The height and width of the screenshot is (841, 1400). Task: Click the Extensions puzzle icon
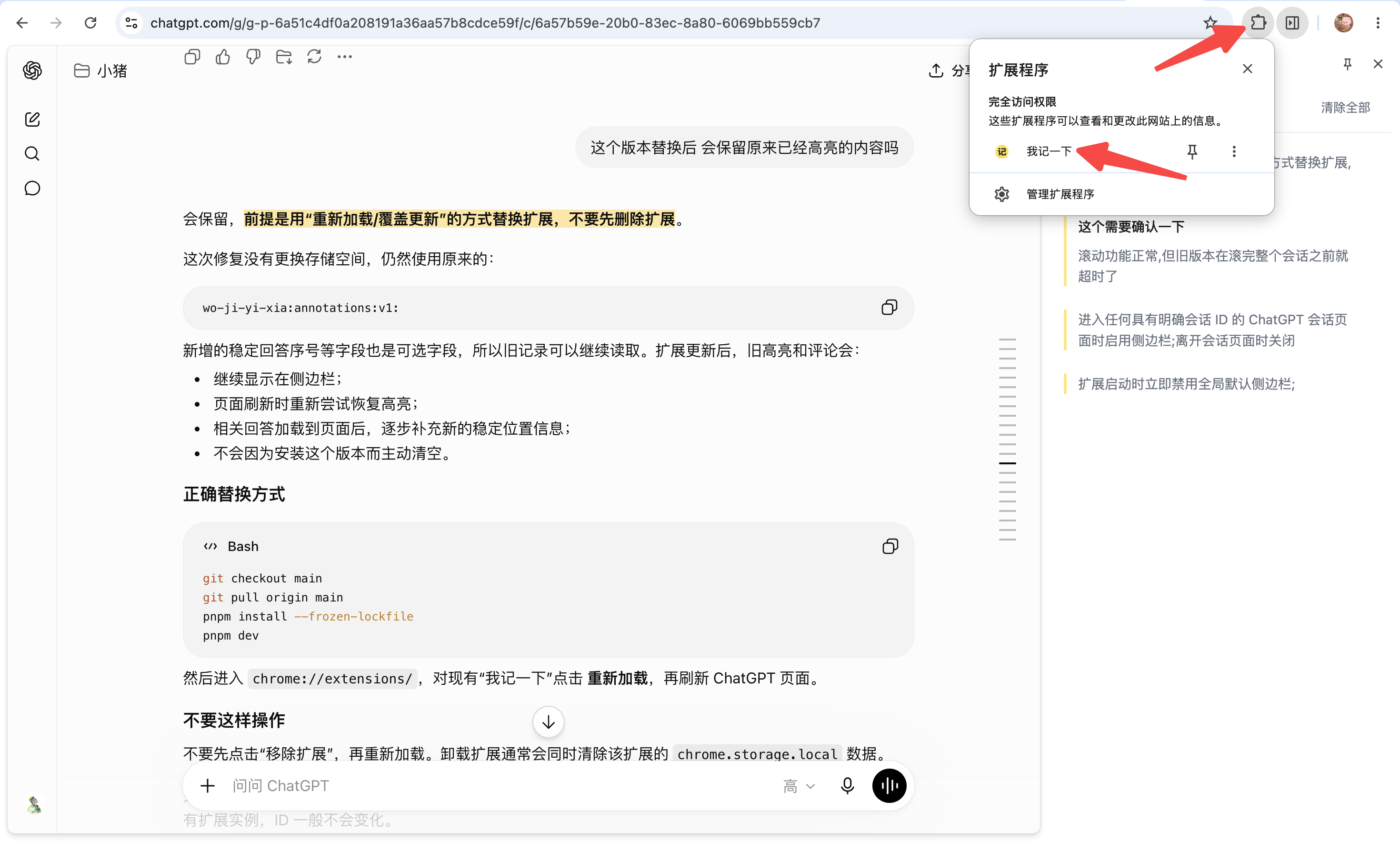[1259, 23]
